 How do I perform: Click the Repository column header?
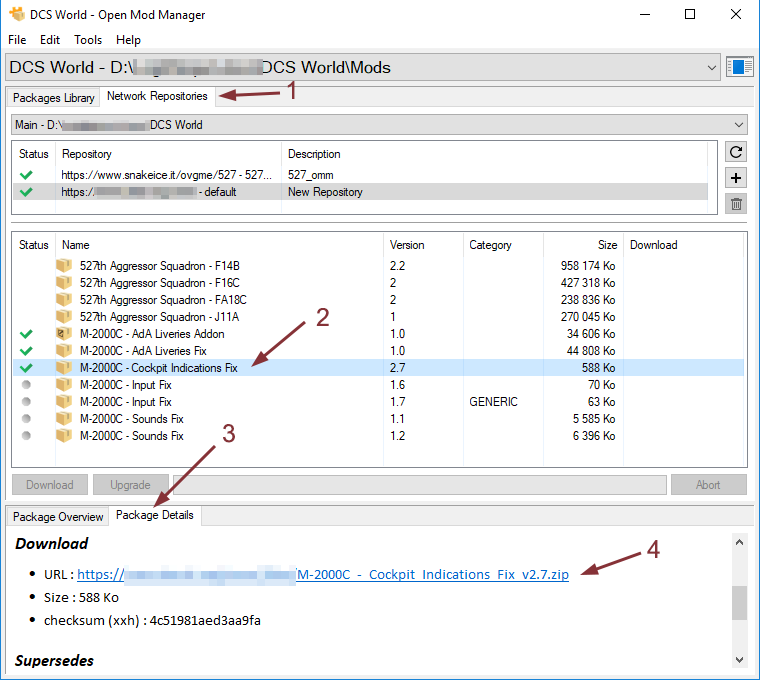(x=168, y=154)
